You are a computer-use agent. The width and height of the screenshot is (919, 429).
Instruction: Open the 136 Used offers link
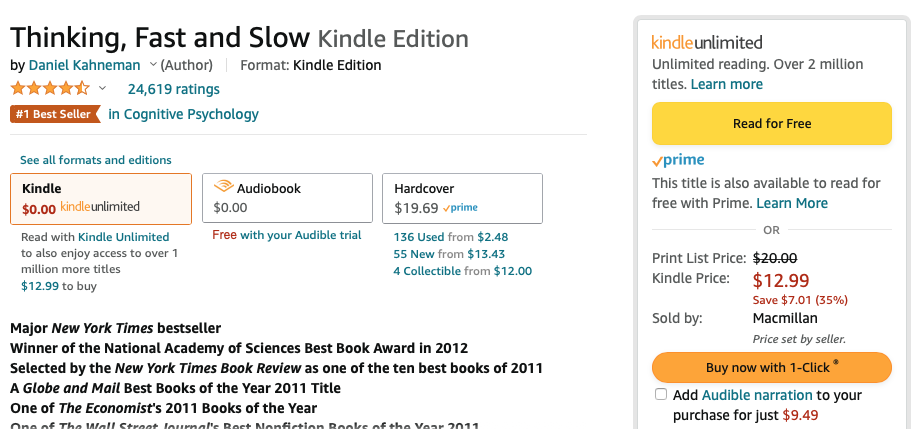coord(419,237)
